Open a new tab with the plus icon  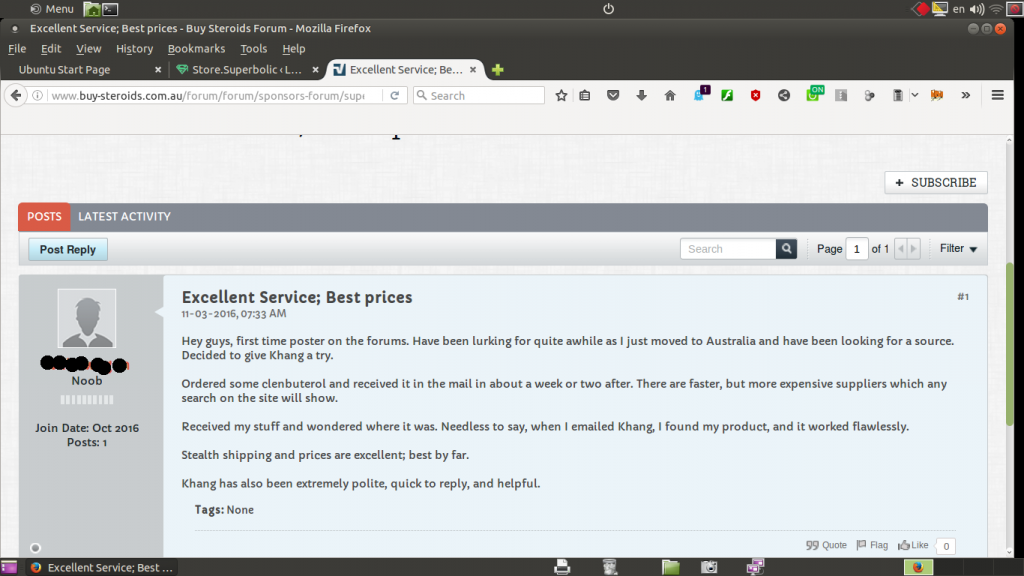(x=498, y=70)
